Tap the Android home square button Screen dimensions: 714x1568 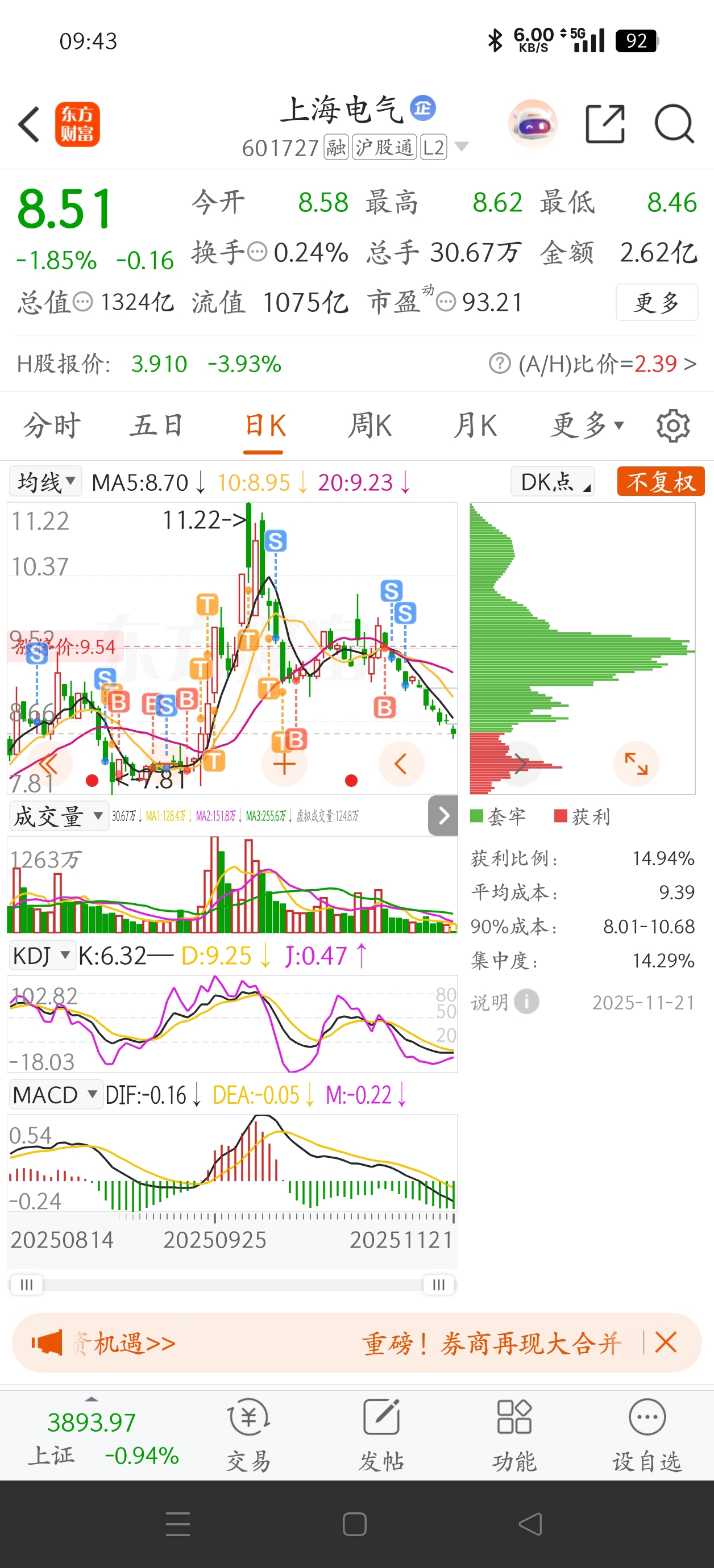(355, 1524)
